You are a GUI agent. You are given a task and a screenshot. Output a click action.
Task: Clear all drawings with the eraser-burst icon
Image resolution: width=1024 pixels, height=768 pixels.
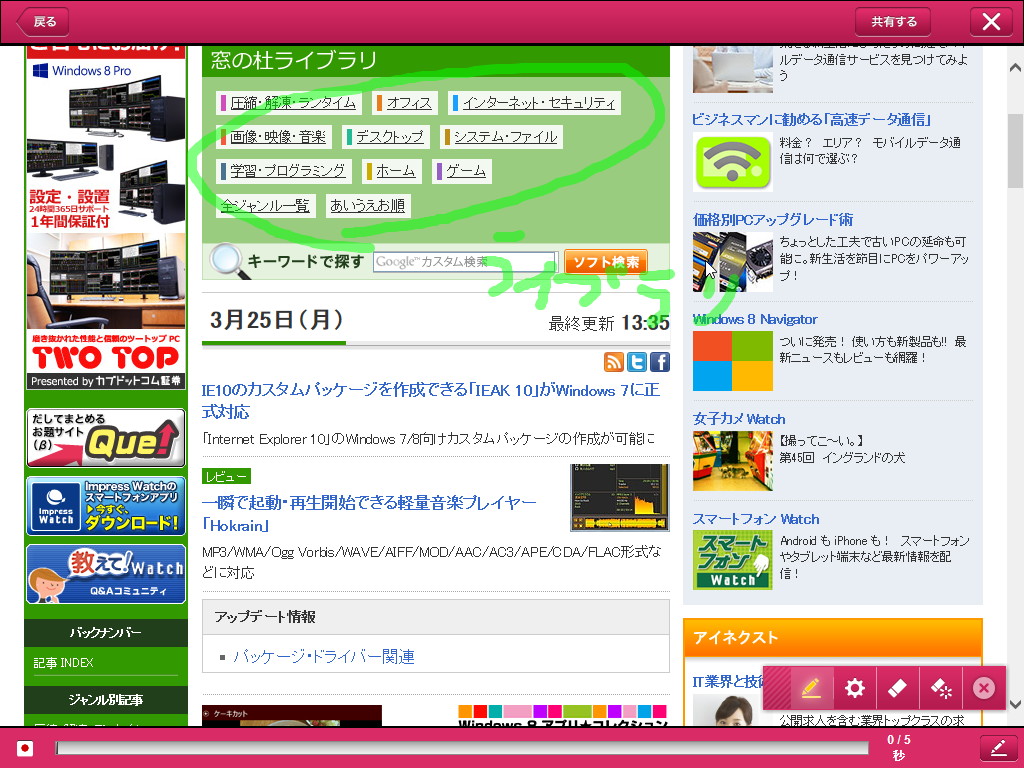click(940, 688)
